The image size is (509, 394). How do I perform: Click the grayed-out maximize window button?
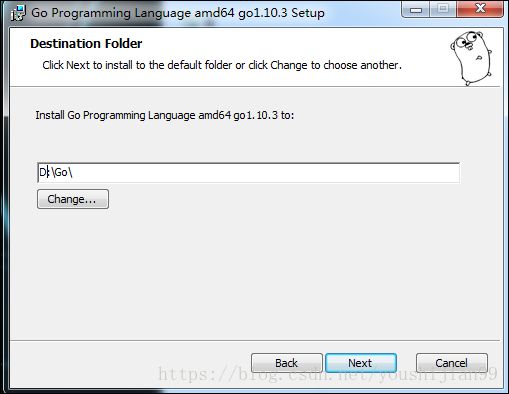tap(443, 10)
